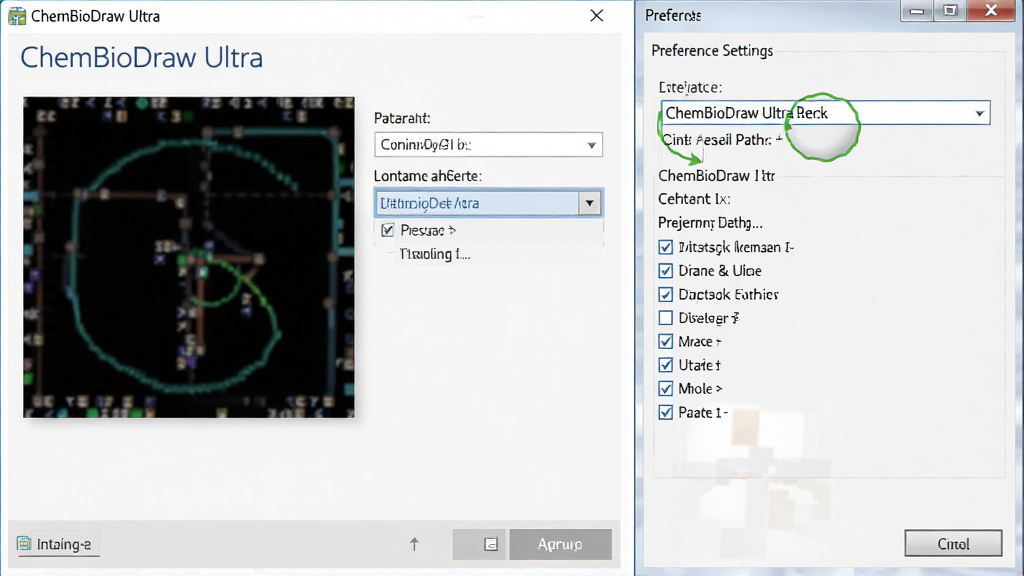This screenshot has height=576, width=1024.
Task: Open the Lontame ahGerte combo box arrow
Action: (x=589, y=203)
